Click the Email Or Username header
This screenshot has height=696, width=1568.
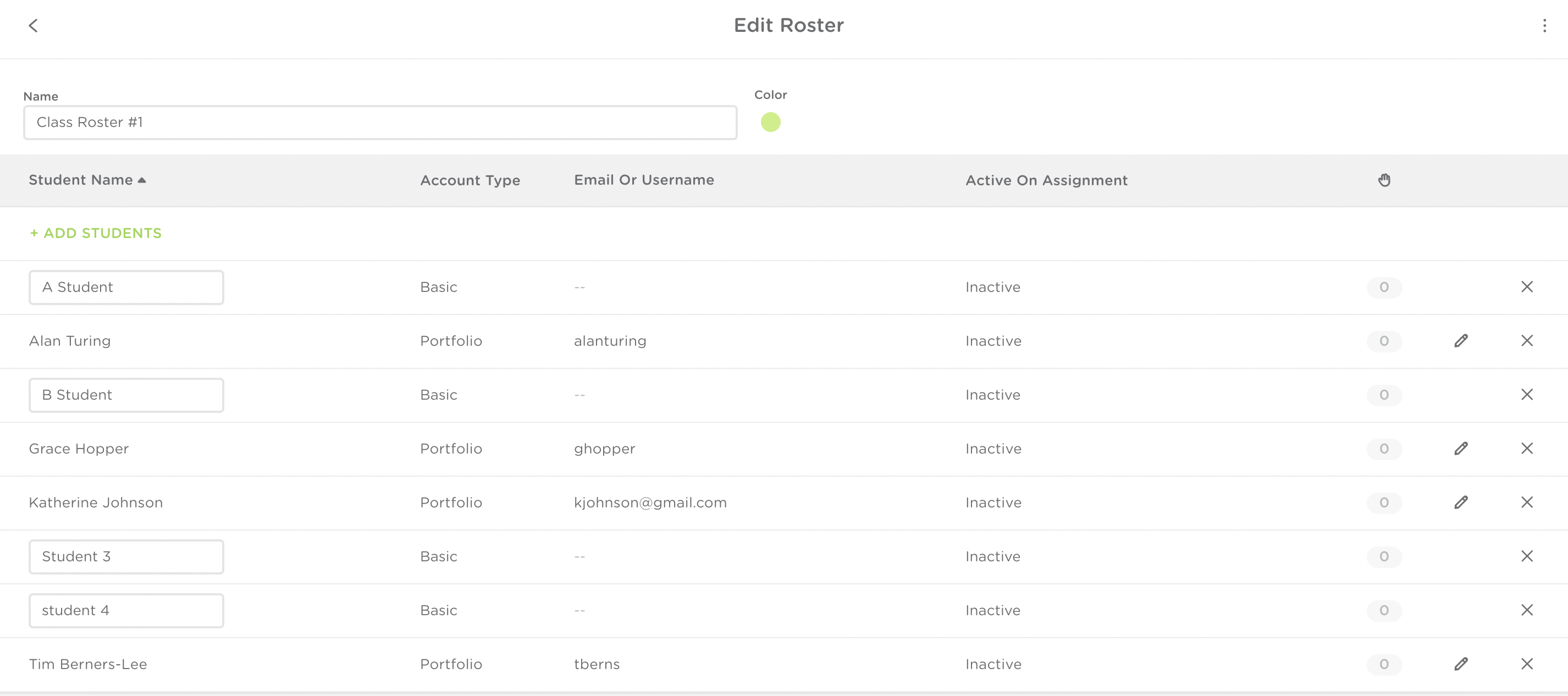[644, 180]
